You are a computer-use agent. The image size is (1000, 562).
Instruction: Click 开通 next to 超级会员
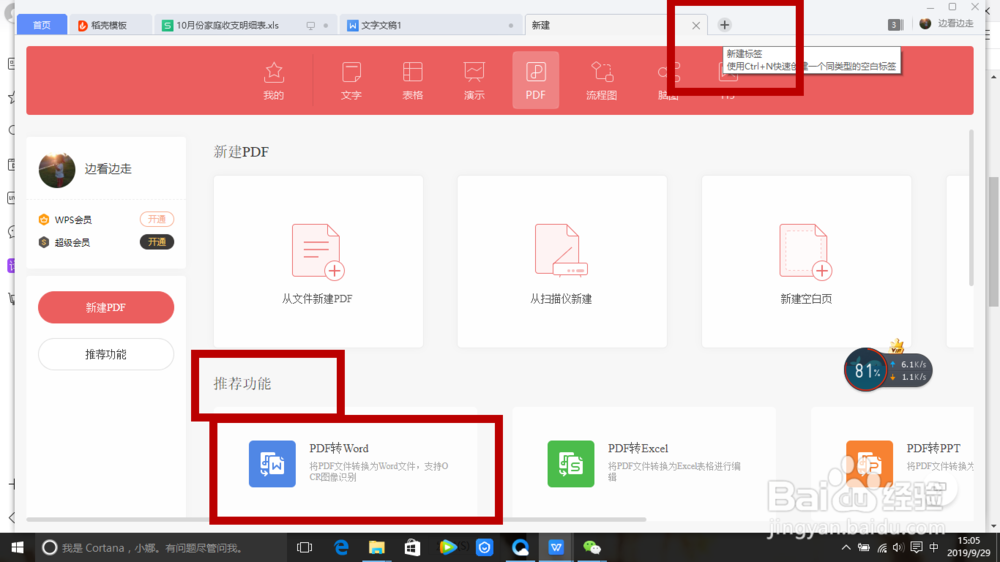157,242
